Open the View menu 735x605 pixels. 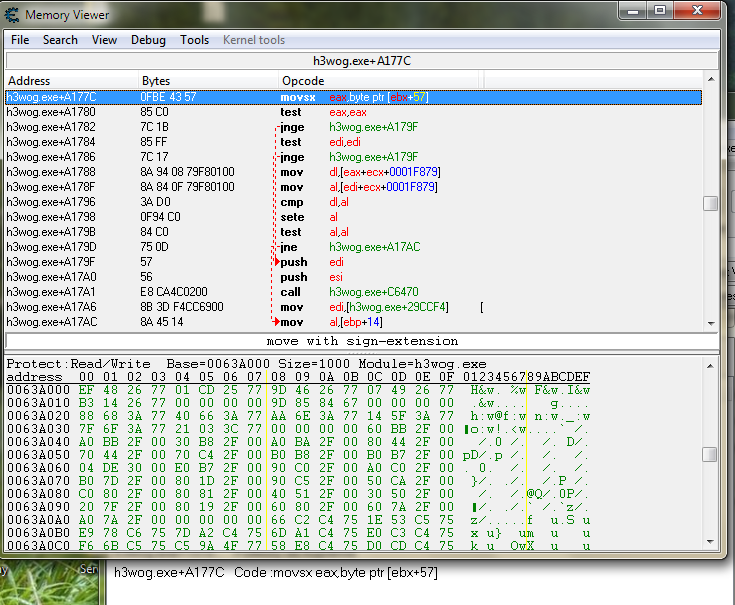click(x=104, y=40)
